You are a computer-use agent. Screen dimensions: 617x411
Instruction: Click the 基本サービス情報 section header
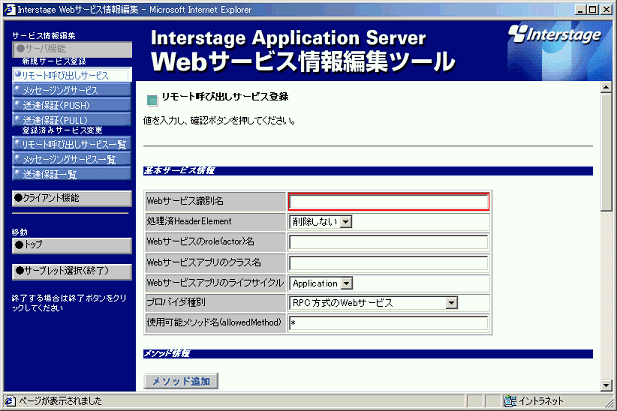point(368,170)
